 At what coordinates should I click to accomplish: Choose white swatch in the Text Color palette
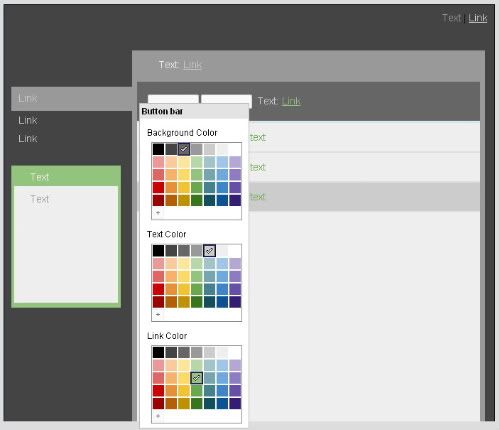coord(235,251)
